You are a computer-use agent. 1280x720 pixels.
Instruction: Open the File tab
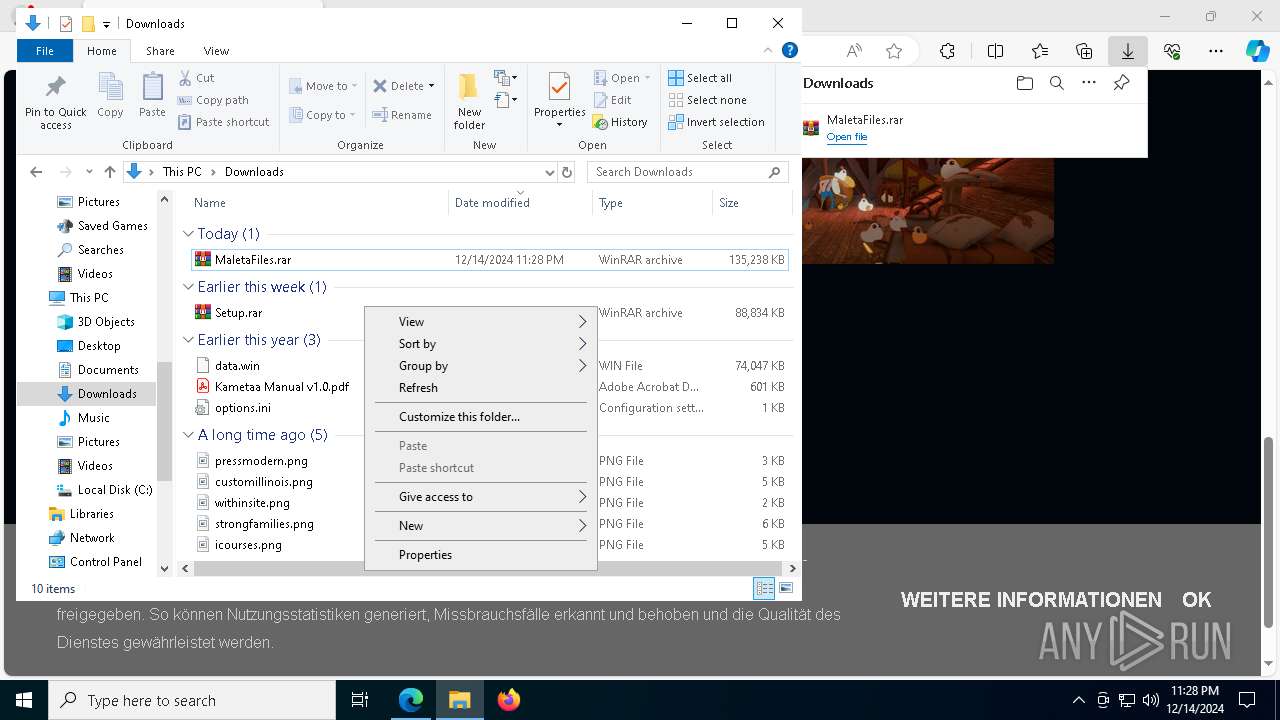(45, 50)
